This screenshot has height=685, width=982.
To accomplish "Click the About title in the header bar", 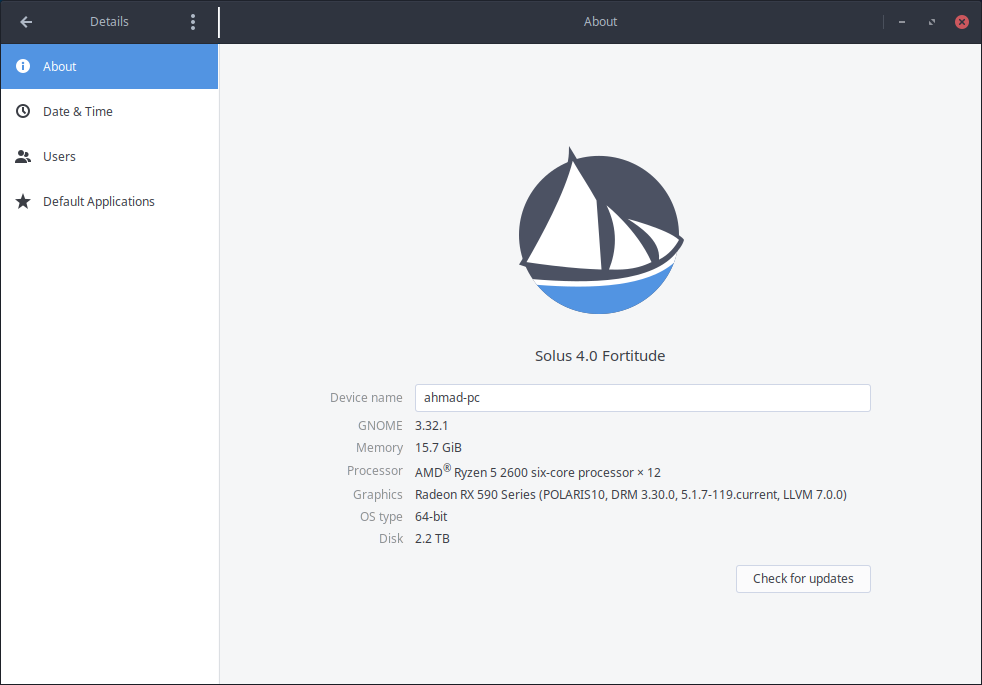I will pyautogui.click(x=600, y=22).
